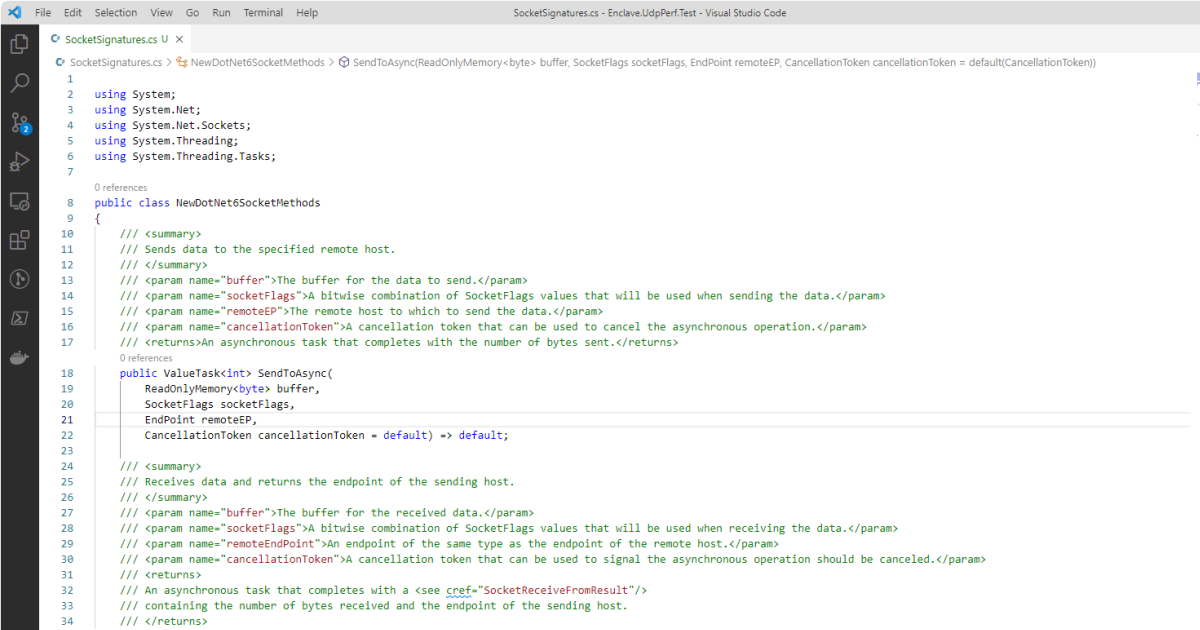The width and height of the screenshot is (1200, 630).
Task: Click 'Receives data and returns the endpoint' comment
Action: coord(317,481)
